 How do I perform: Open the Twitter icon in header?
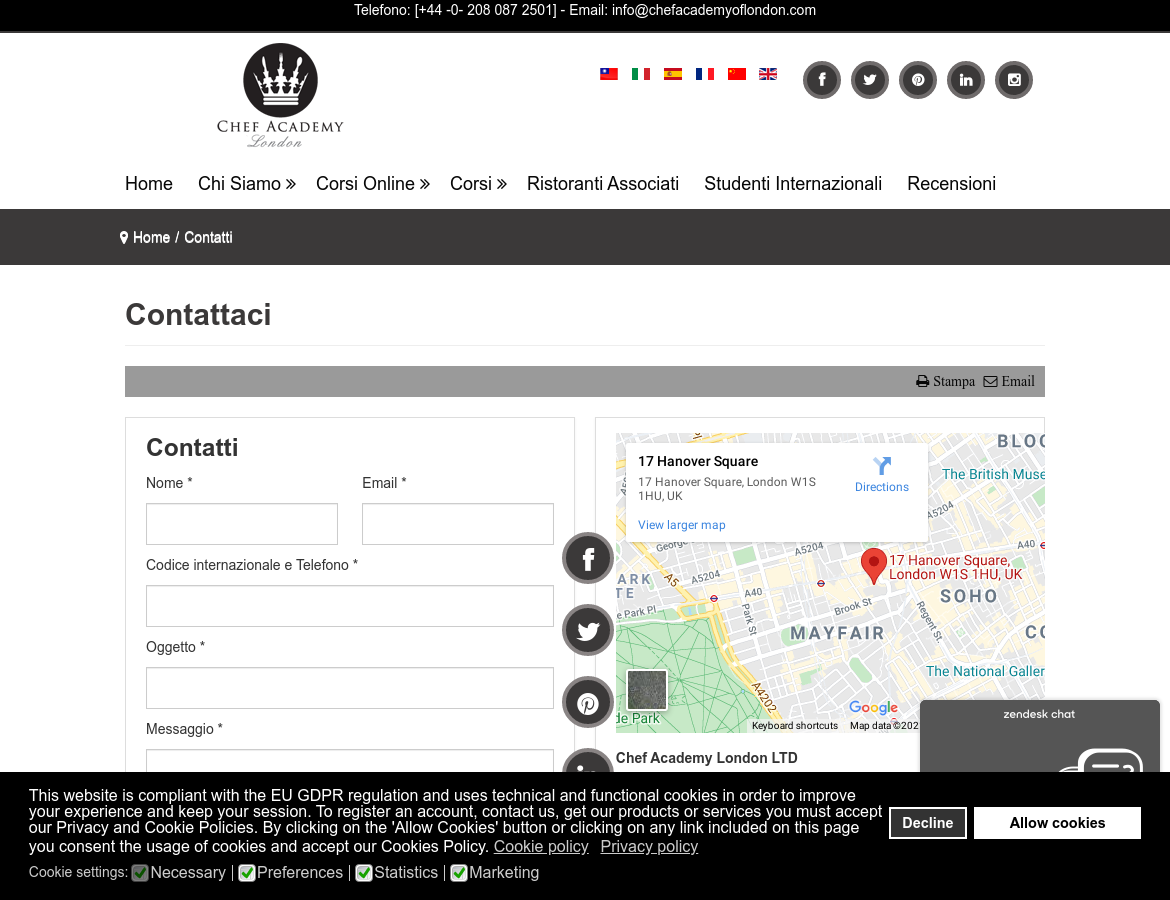[x=870, y=80]
